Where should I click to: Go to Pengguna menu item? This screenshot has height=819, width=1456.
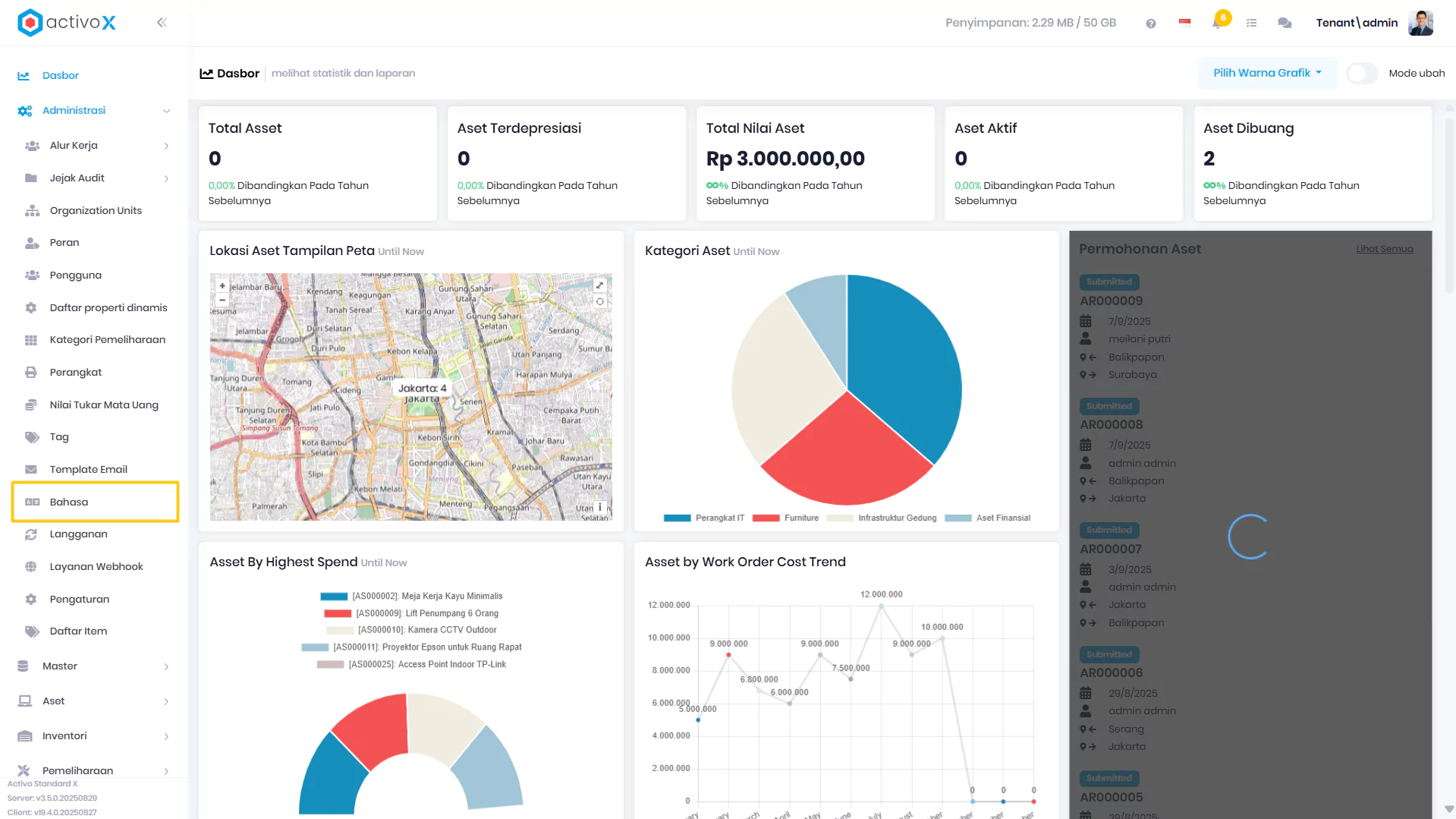pos(96,275)
